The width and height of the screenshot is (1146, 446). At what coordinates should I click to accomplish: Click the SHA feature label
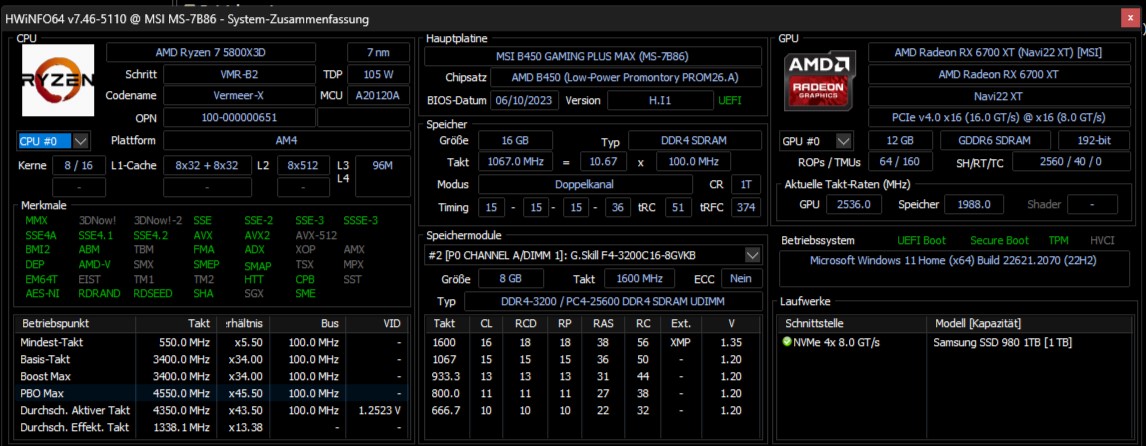203,294
